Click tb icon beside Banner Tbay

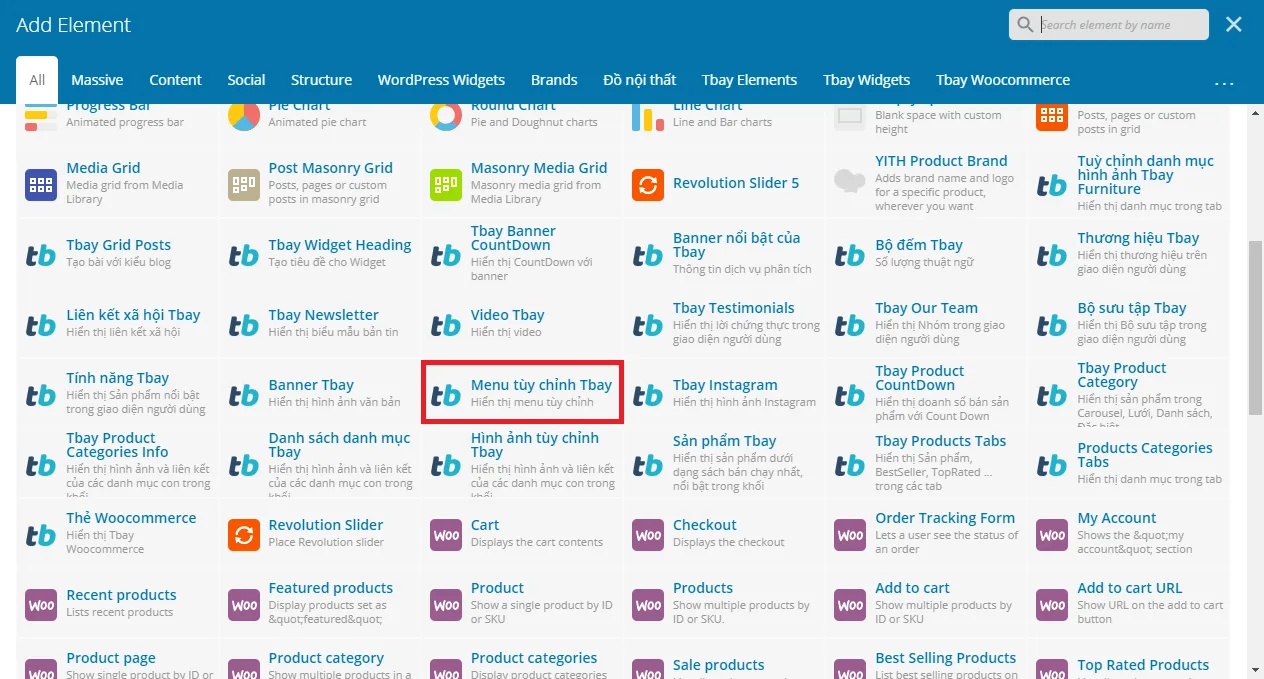[244, 395]
